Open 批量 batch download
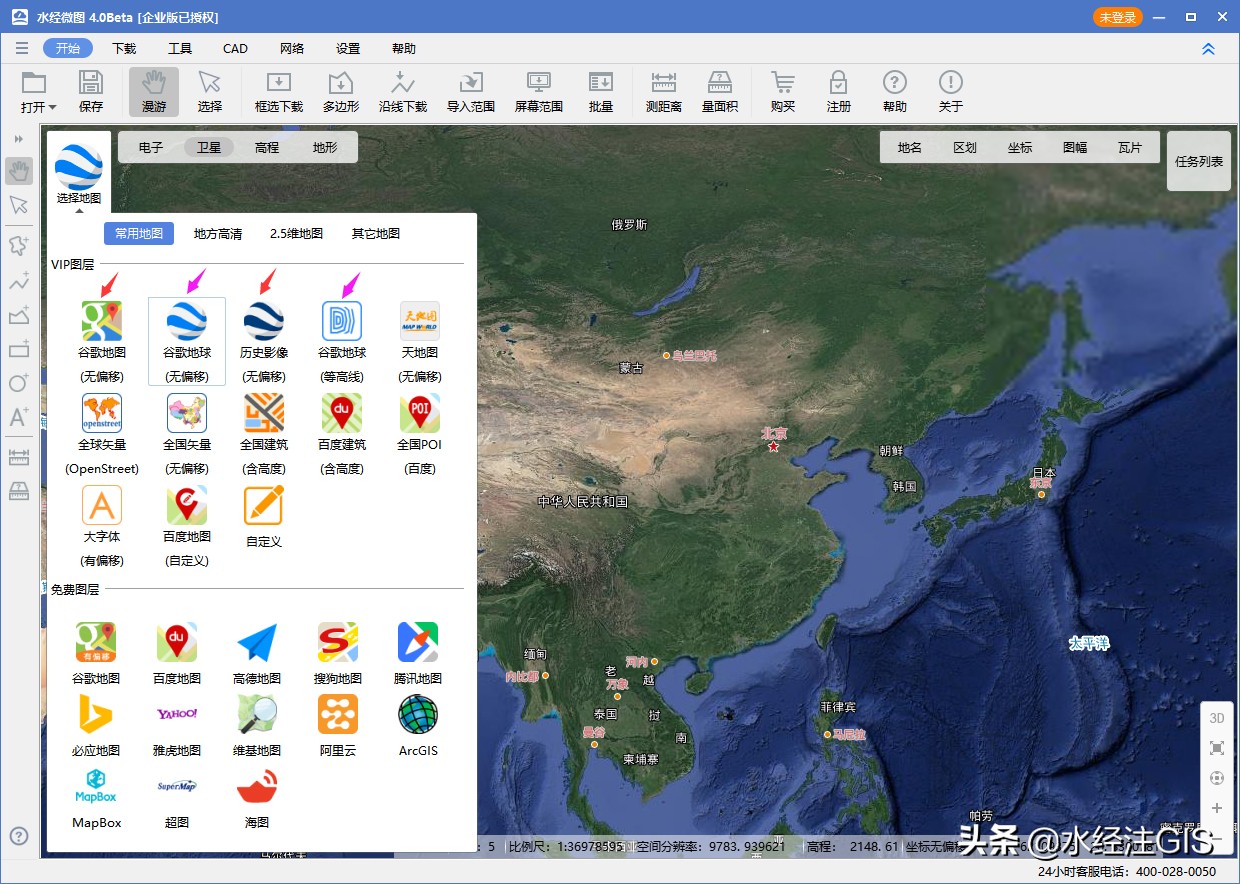The width and height of the screenshot is (1240, 884). click(601, 92)
